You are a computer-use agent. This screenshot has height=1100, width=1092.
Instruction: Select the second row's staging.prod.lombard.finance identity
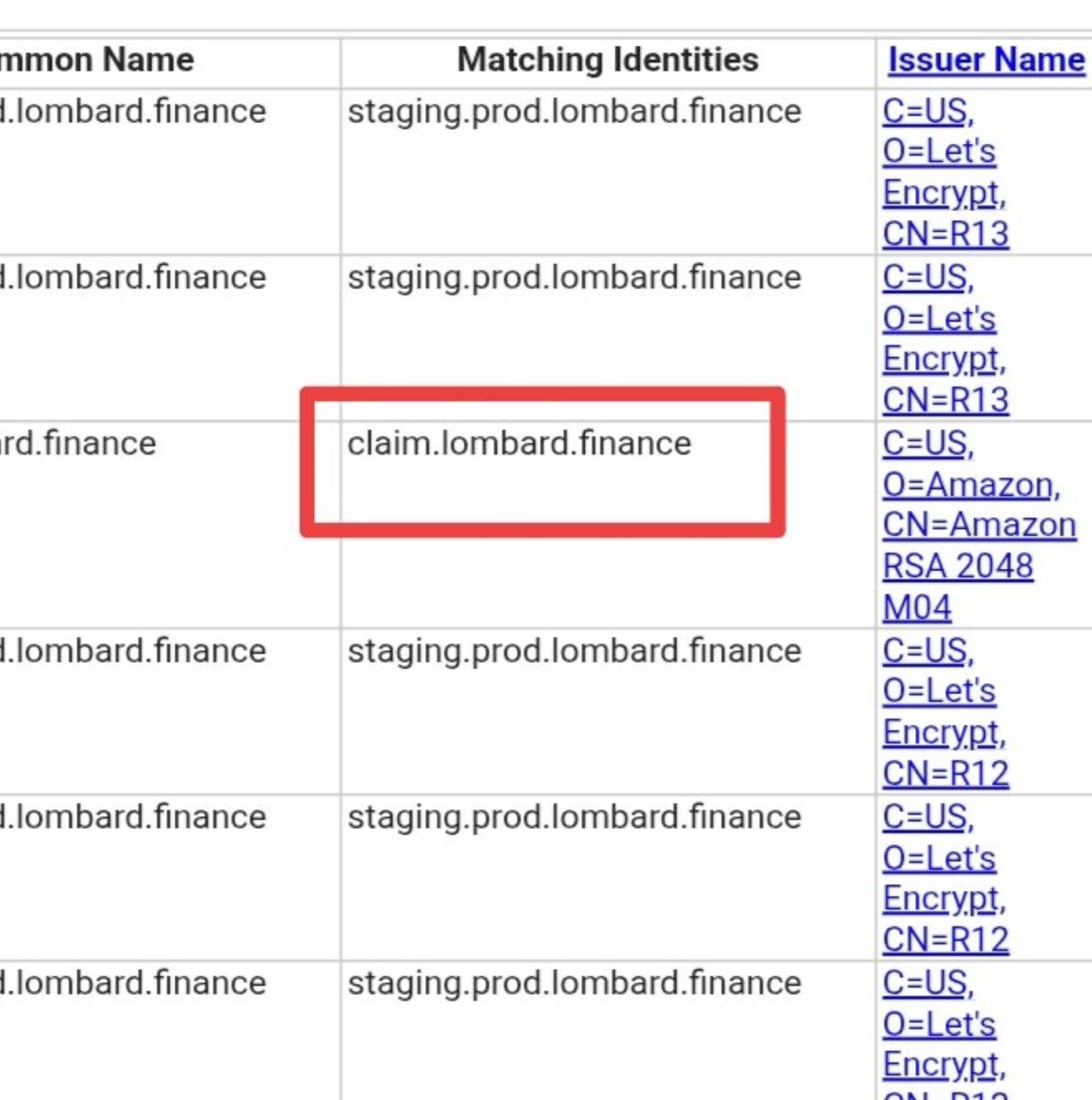pos(574,278)
